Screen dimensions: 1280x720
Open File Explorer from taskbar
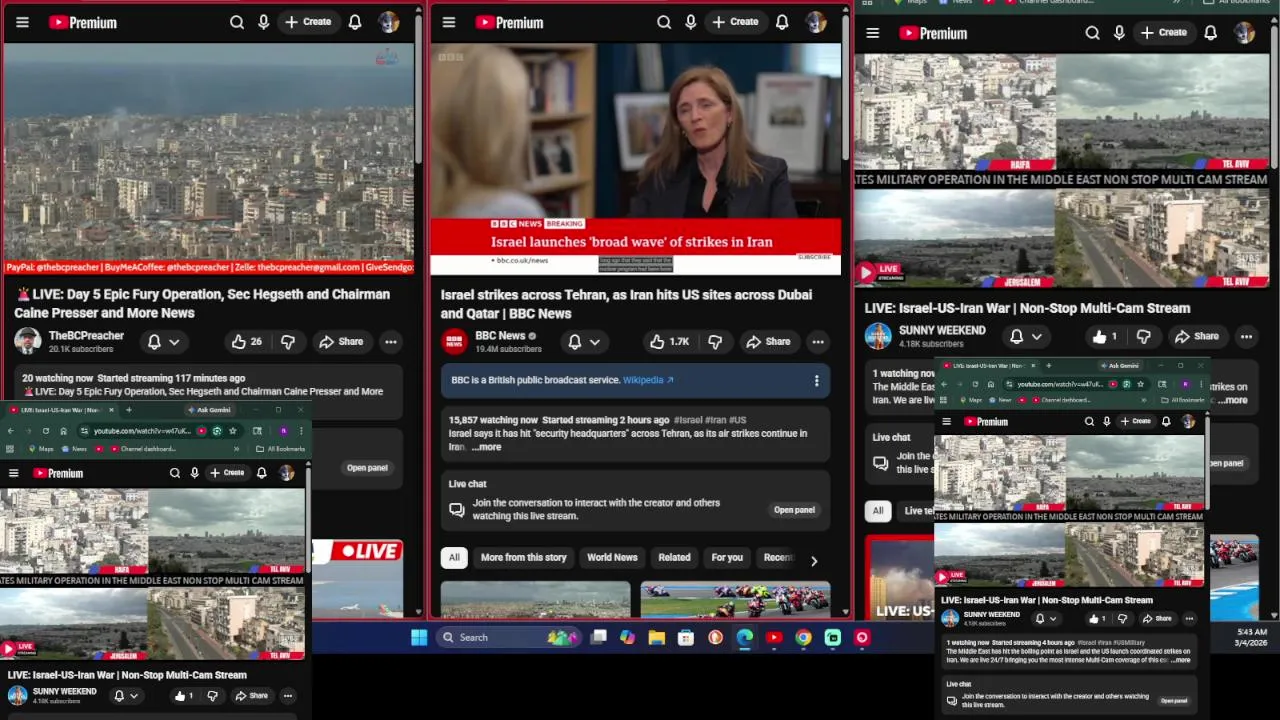[657, 637]
